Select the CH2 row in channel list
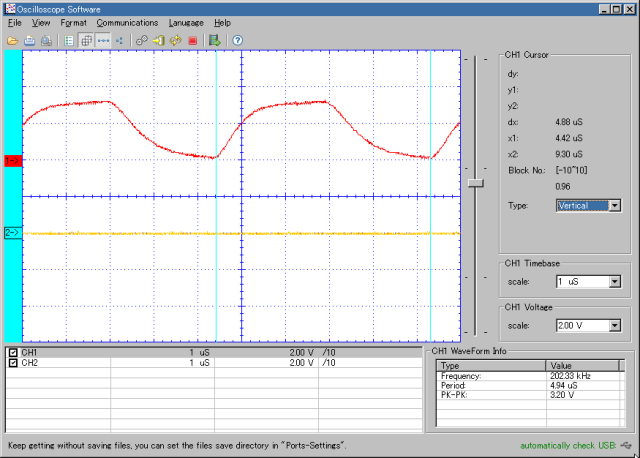Screen dimensions: 640x458 (x=214, y=362)
